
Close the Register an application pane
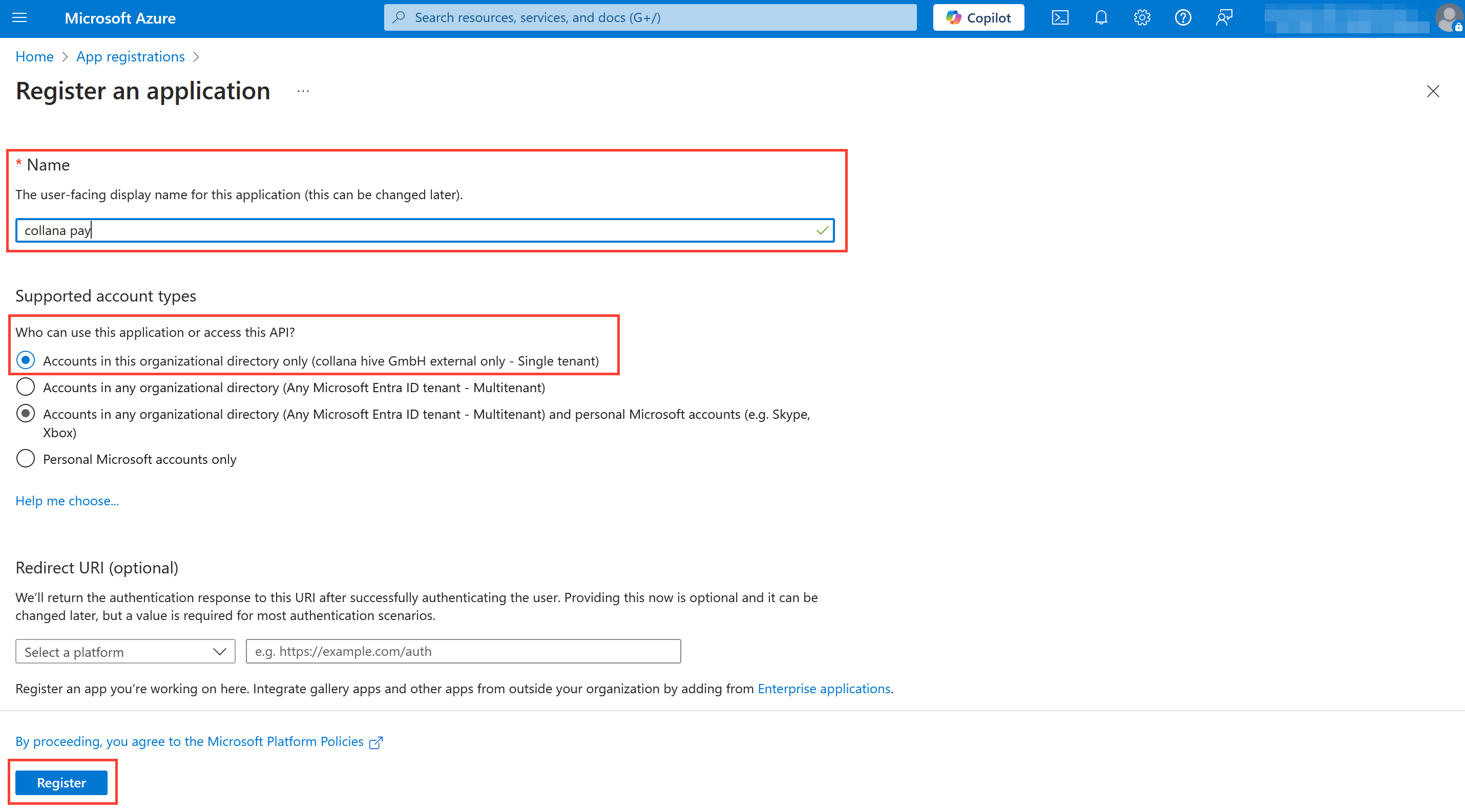1433,91
